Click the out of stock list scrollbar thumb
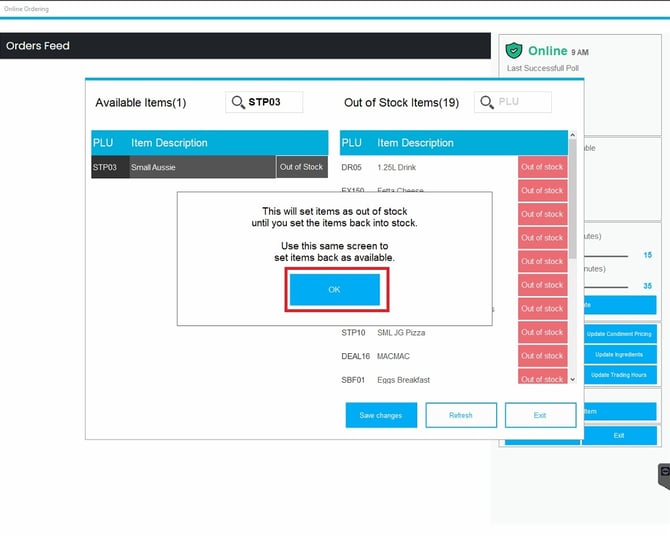This screenshot has height=538, width=670. [x=573, y=200]
